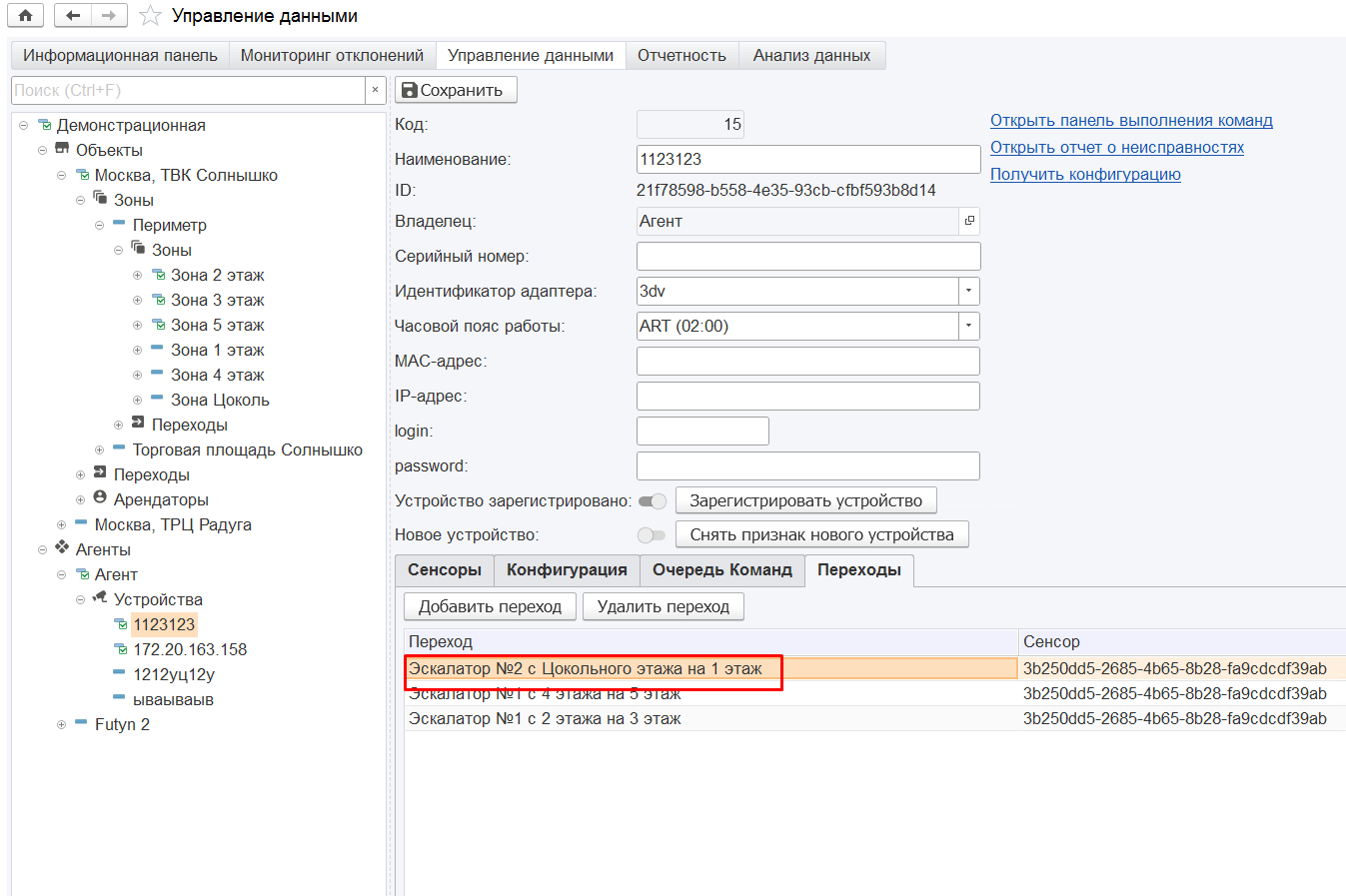This screenshot has height=896, width=1346.
Task: Click Зарегистрировать устройство button
Action: (805, 500)
